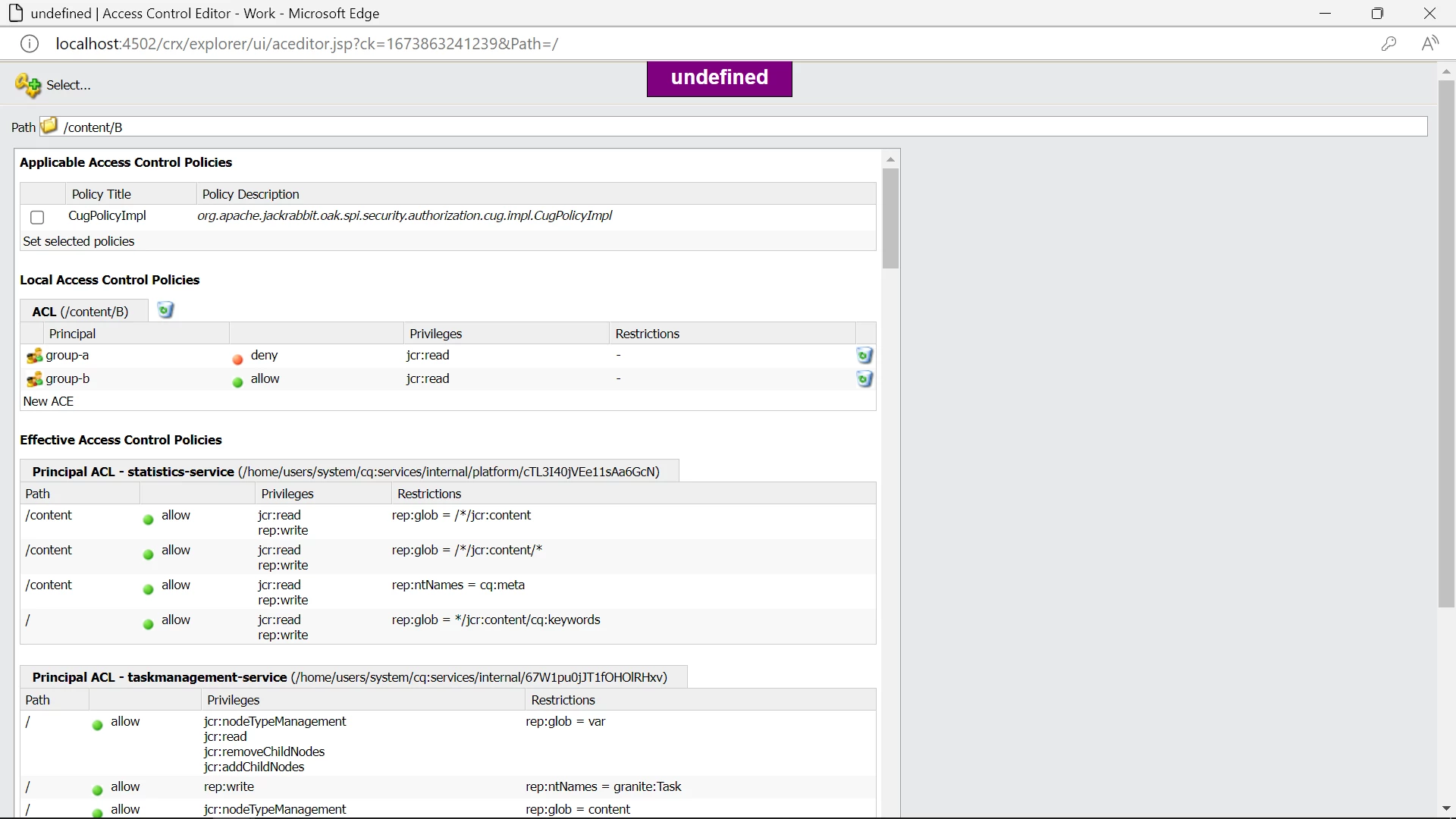Remove the group-b allow entry
Viewport: 1456px width, 819px height.
coord(864,379)
